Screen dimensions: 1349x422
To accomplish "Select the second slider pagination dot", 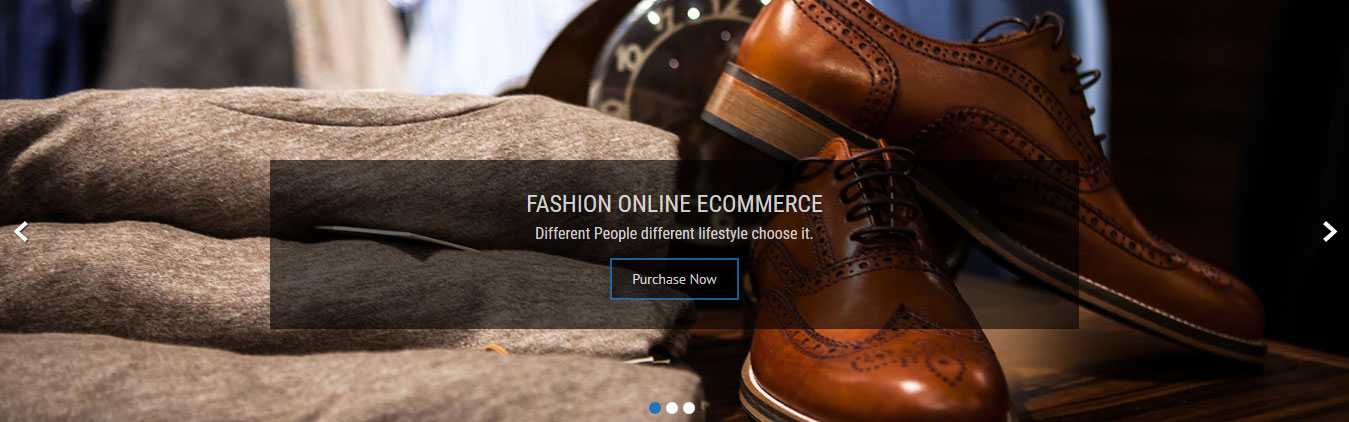I will point(672,408).
